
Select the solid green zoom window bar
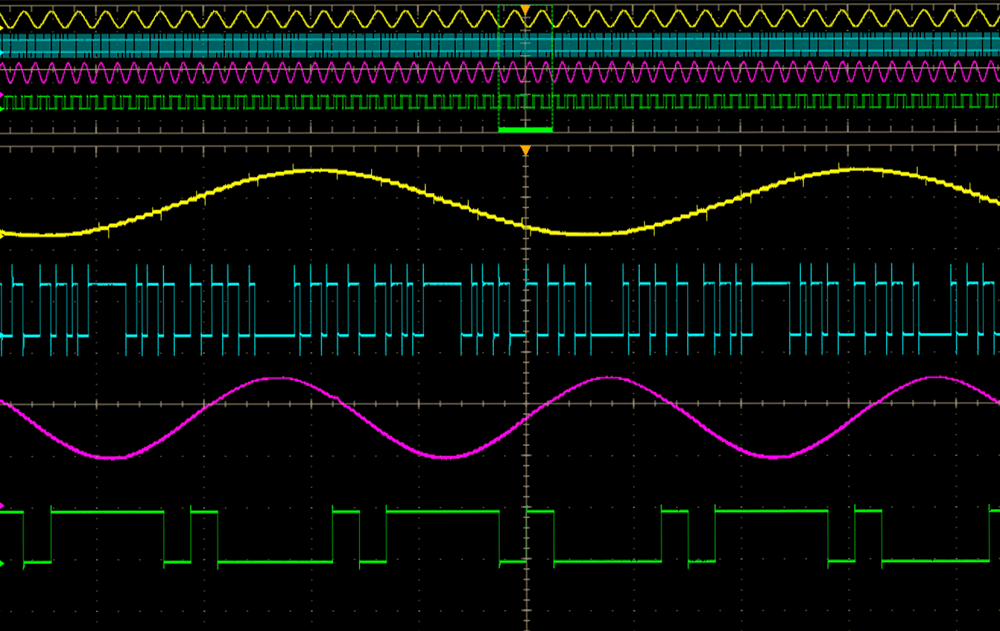[525, 129]
